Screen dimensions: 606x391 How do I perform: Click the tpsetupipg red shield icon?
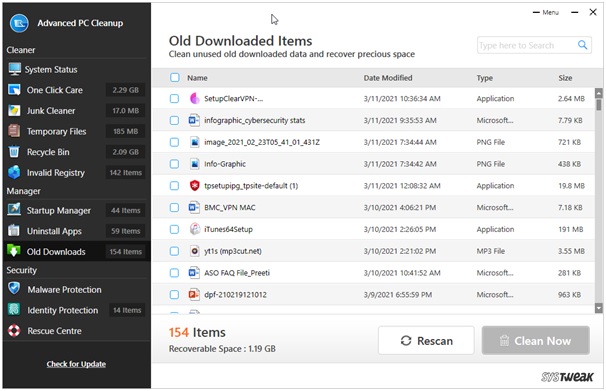tap(194, 185)
